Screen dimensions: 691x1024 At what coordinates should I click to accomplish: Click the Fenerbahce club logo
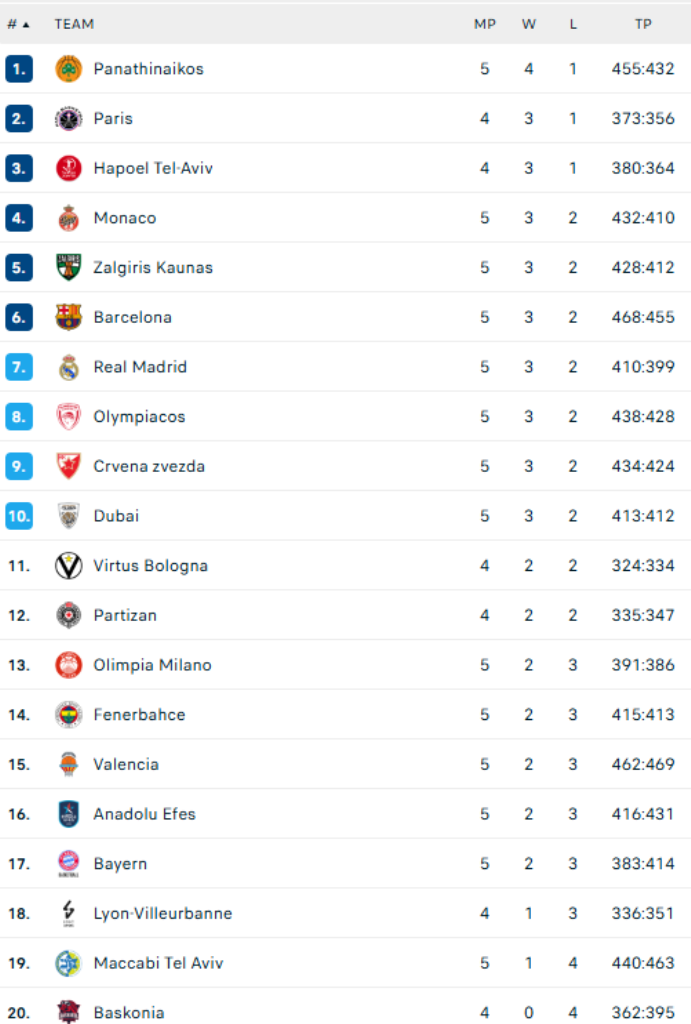click(x=68, y=714)
